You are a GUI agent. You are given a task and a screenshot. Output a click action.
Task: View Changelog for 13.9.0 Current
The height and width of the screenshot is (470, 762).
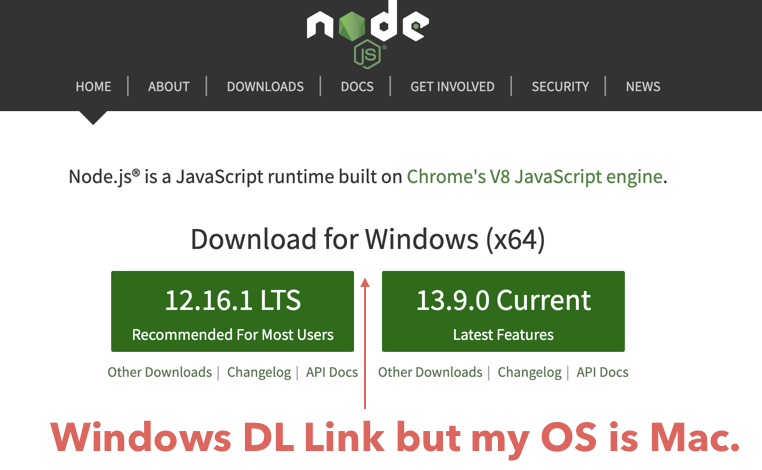(x=530, y=372)
